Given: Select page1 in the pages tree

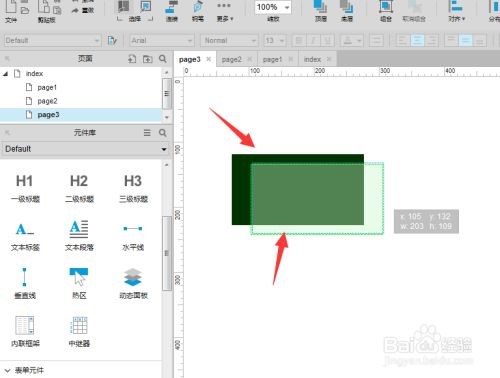Looking at the screenshot, I should pos(47,88).
